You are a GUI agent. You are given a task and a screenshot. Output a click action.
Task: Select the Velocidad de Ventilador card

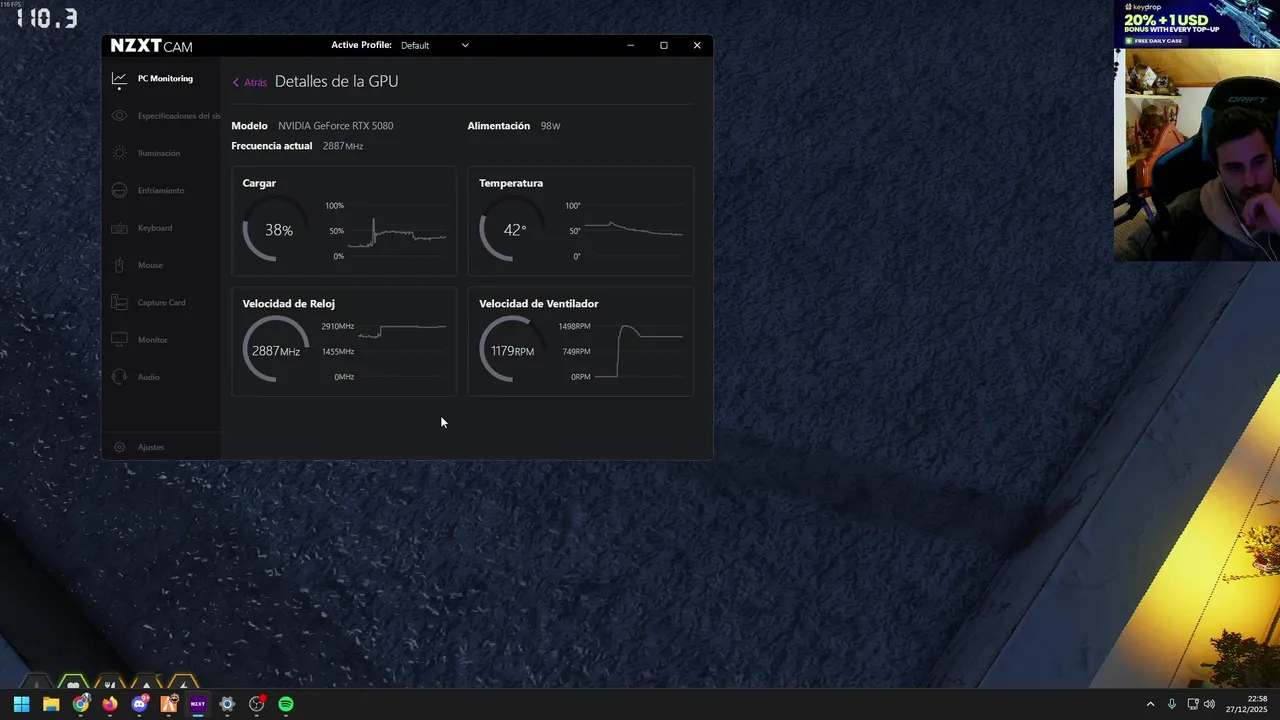(x=580, y=342)
